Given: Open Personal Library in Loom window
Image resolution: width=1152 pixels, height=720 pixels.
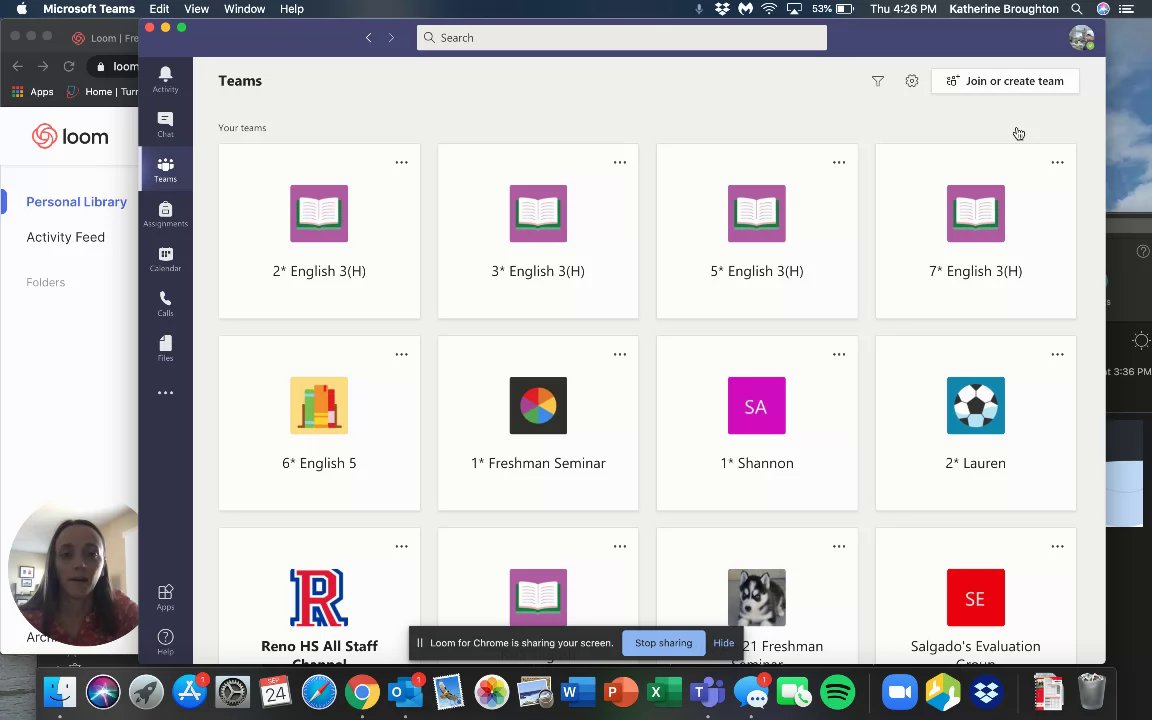Looking at the screenshot, I should tap(76, 201).
